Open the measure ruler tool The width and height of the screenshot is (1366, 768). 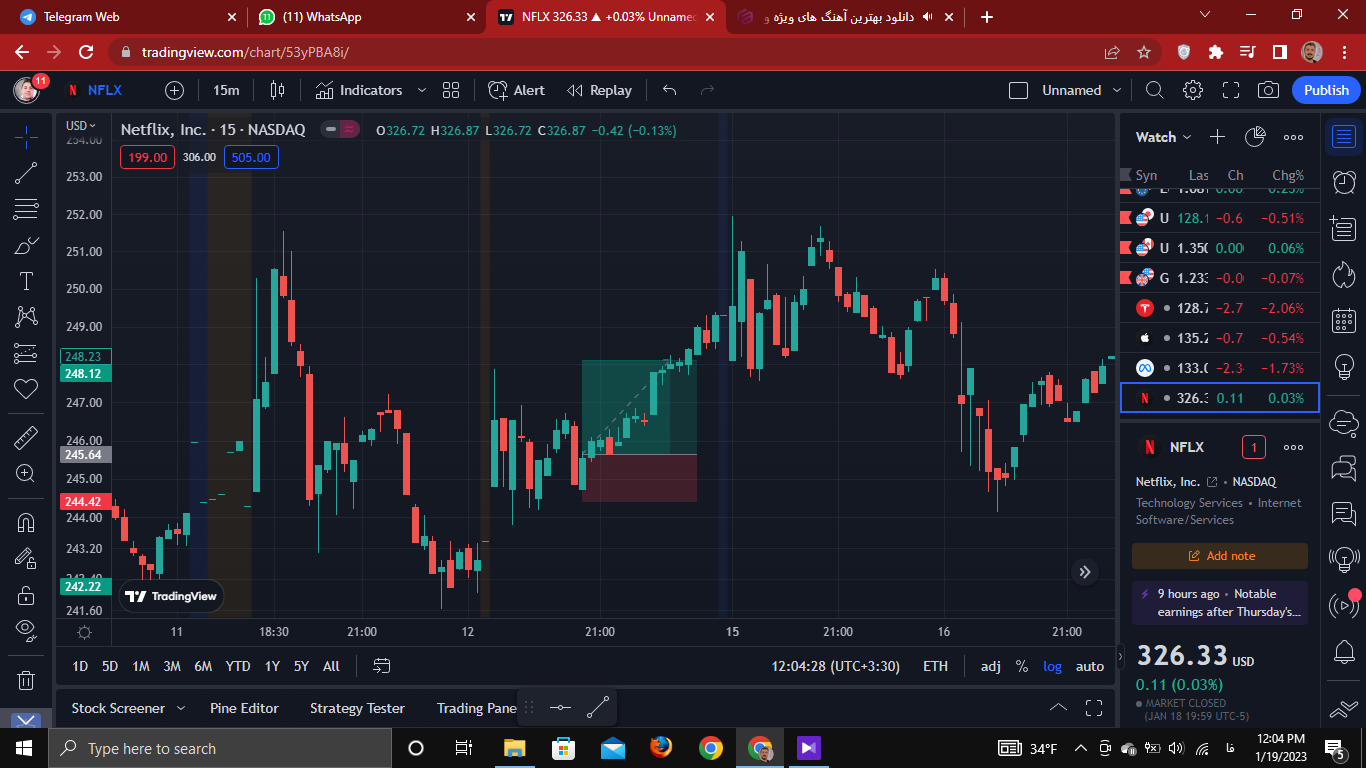point(27,437)
